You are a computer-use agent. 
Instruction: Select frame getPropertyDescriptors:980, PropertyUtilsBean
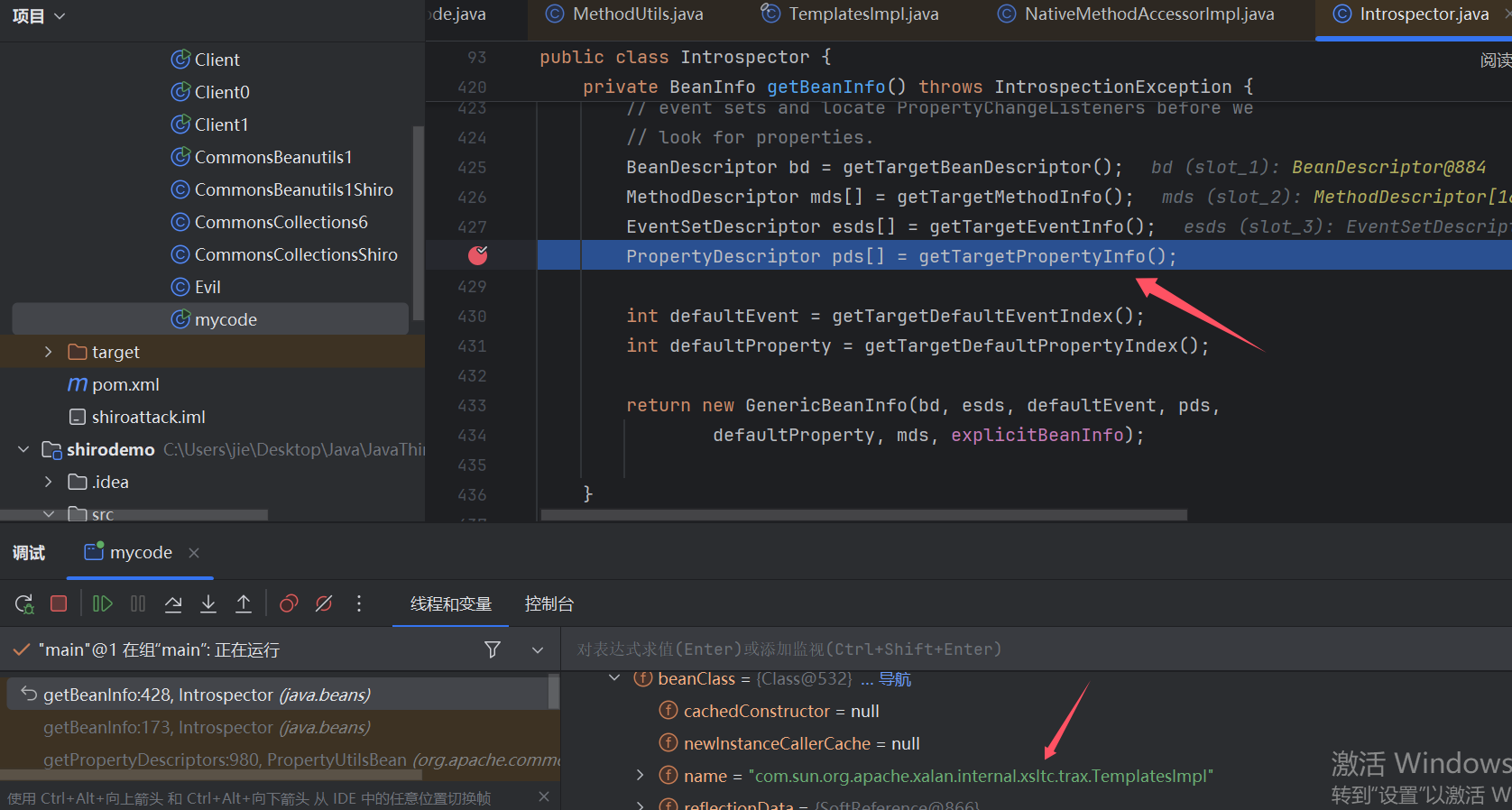(301, 759)
